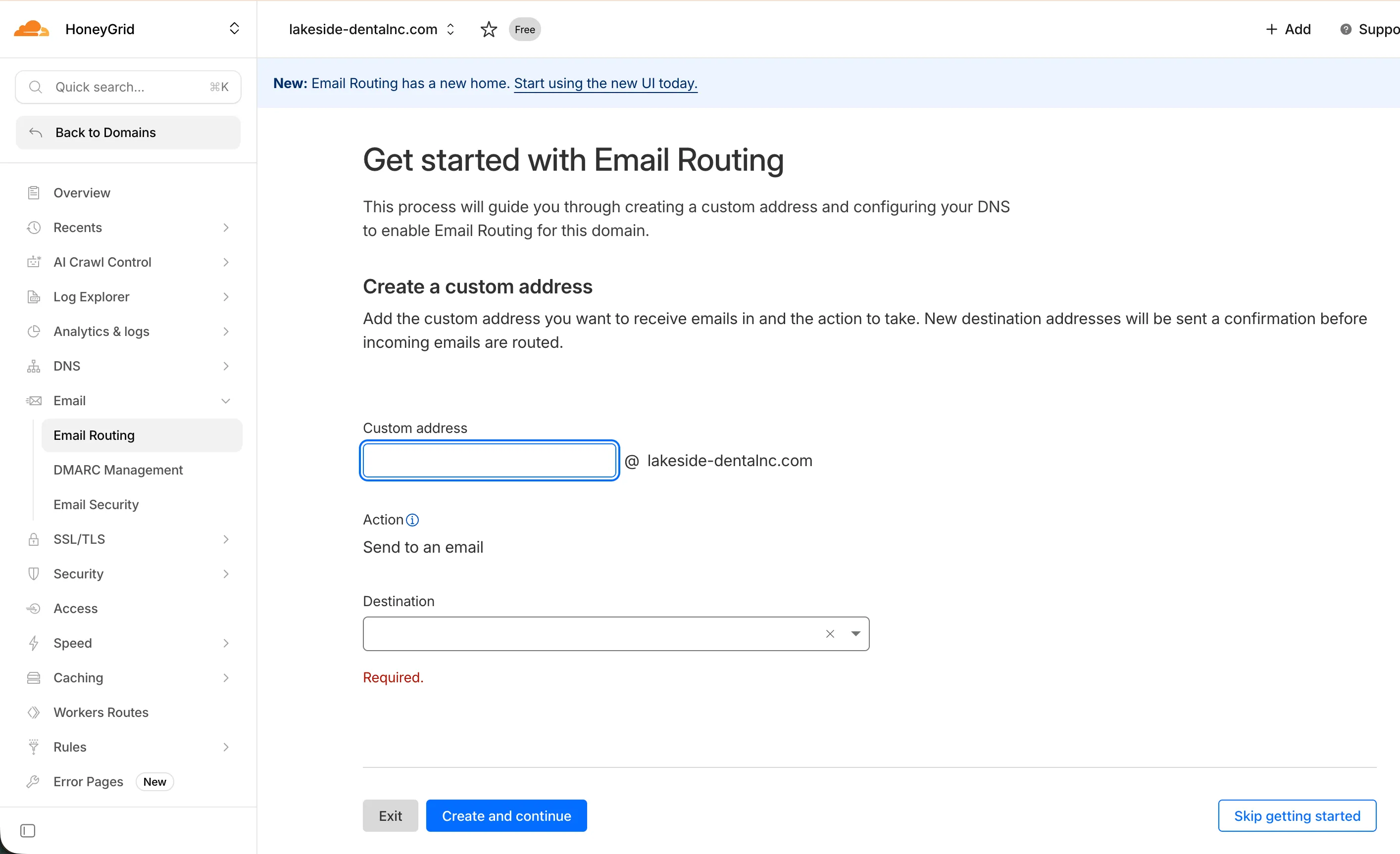
Task: Click the Overview clipboard icon
Action: click(34, 193)
